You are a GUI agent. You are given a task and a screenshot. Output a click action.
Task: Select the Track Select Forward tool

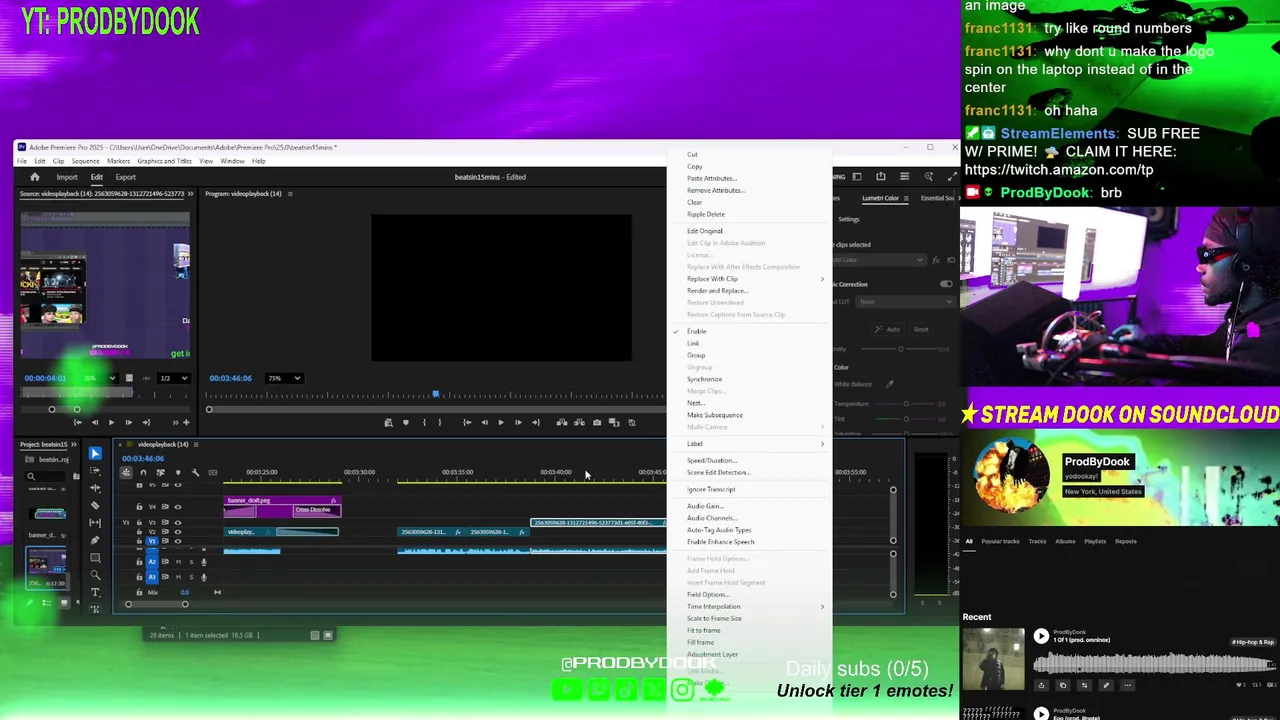95,471
